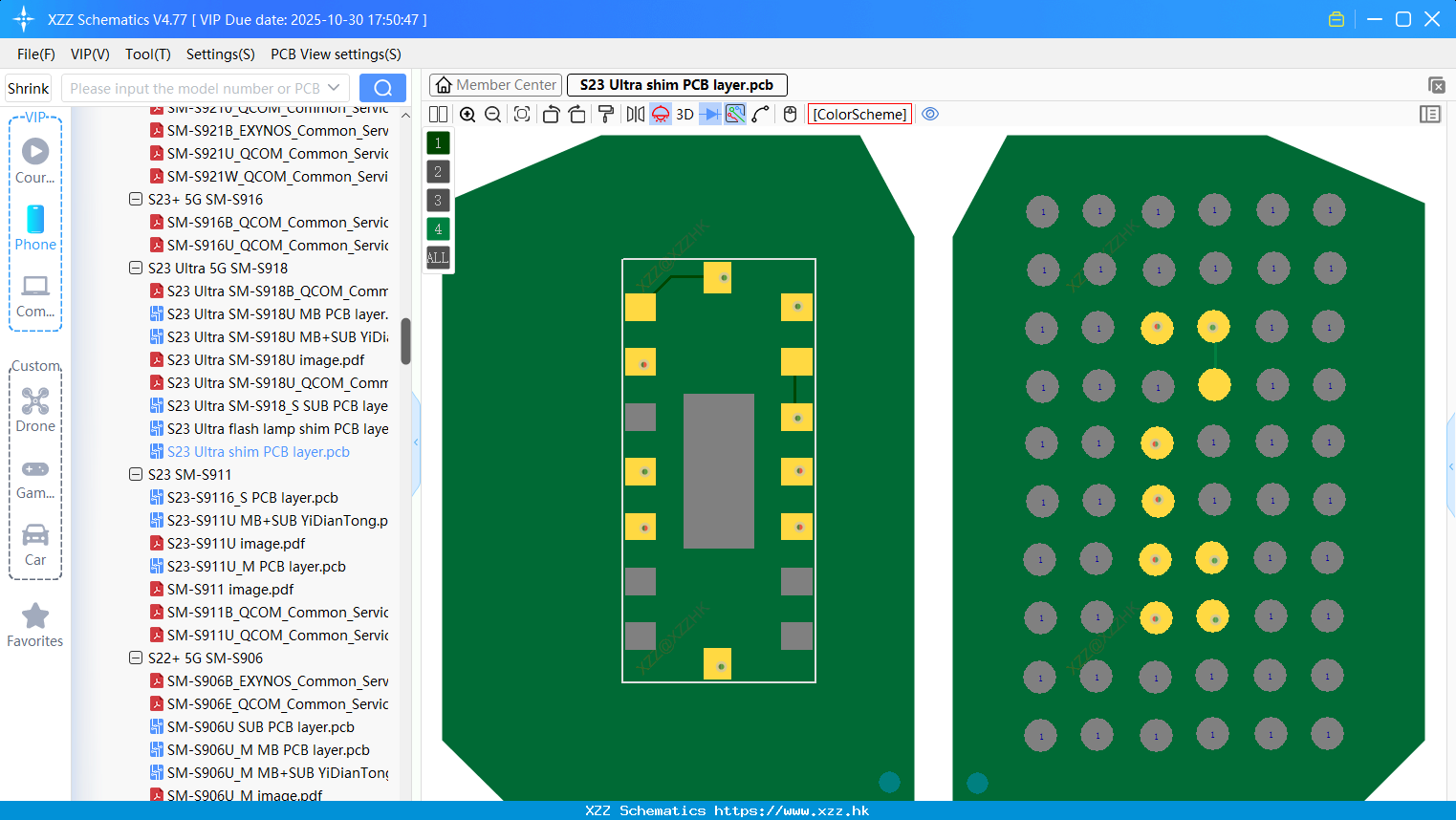
Task: Click the large gray center chip pad
Action: (x=719, y=471)
